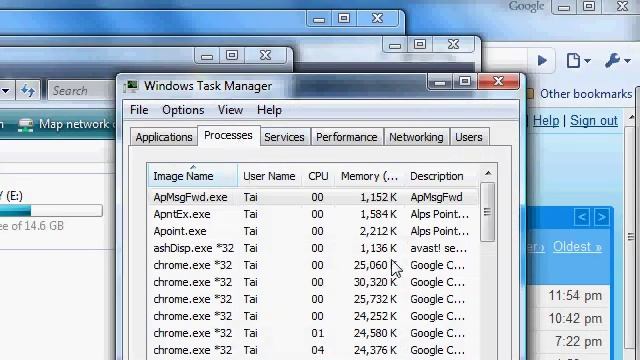Click Map network drive in Explorer toolbar
Screen dimensions: 640x360
pos(66,124)
